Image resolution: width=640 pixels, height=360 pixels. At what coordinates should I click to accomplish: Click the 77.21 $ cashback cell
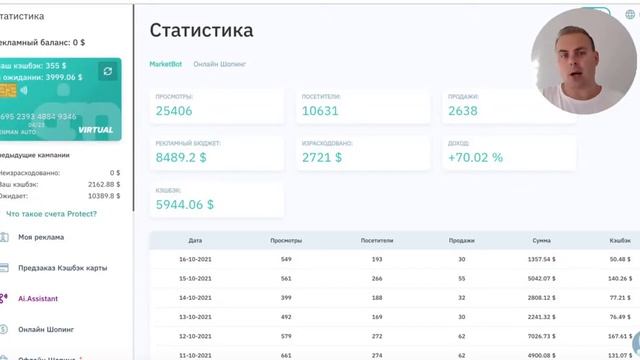[620, 298]
